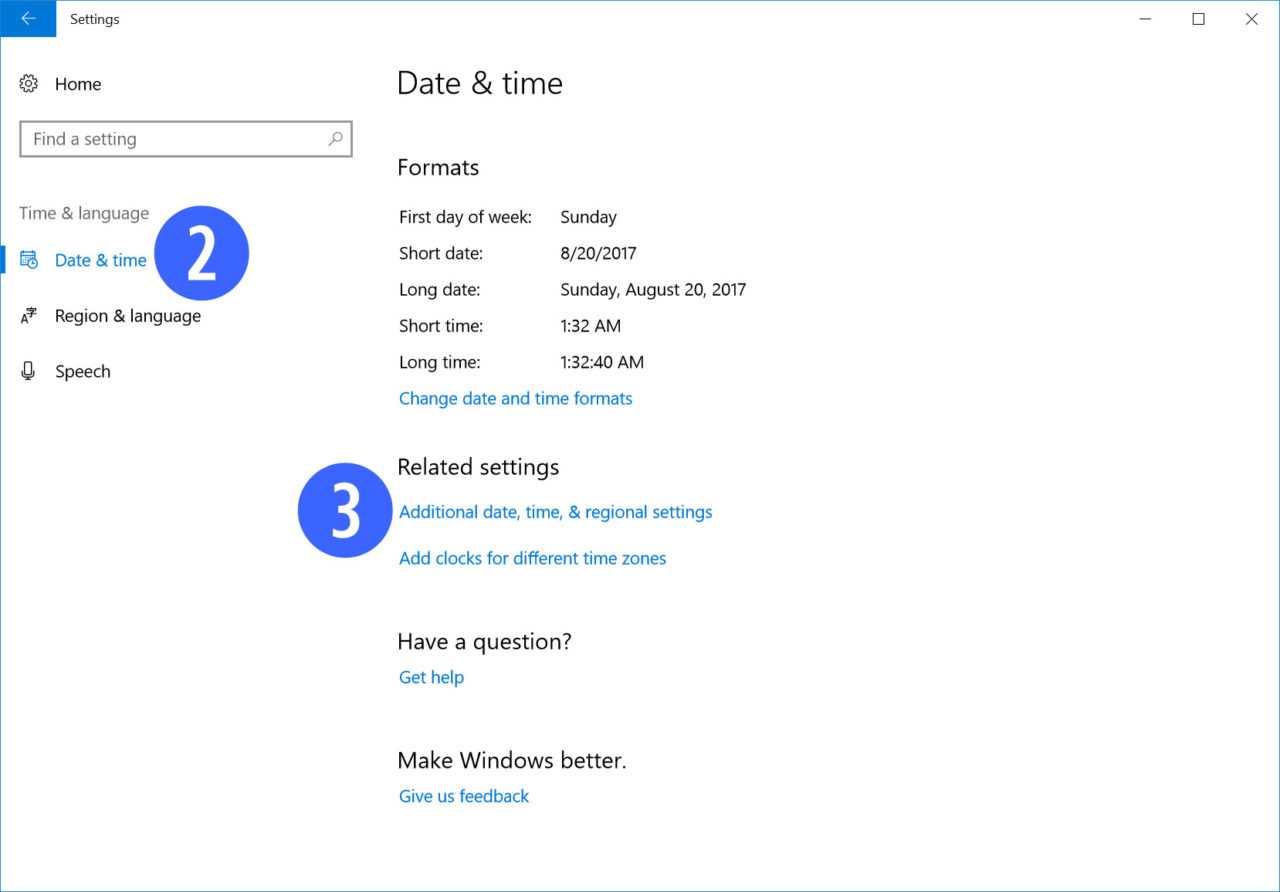Select Date & time in the sidebar

(101, 259)
